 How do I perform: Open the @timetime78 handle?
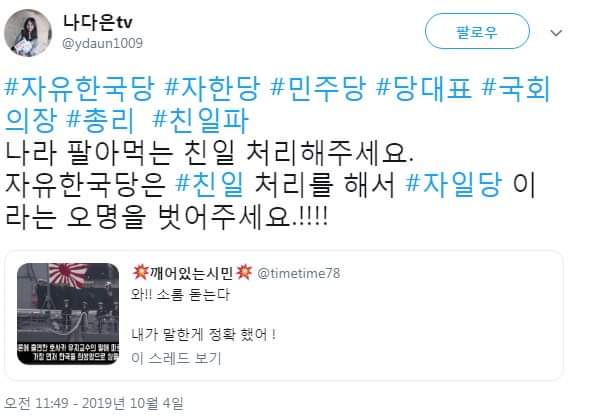click(x=299, y=273)
